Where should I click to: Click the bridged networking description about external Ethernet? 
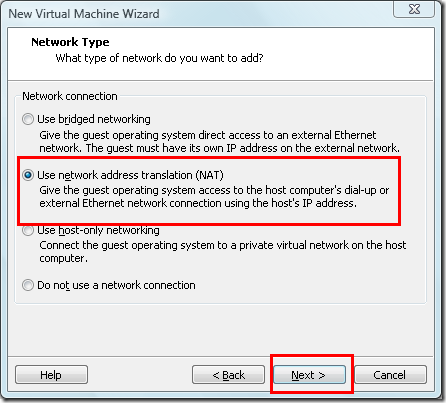(219, 142)
